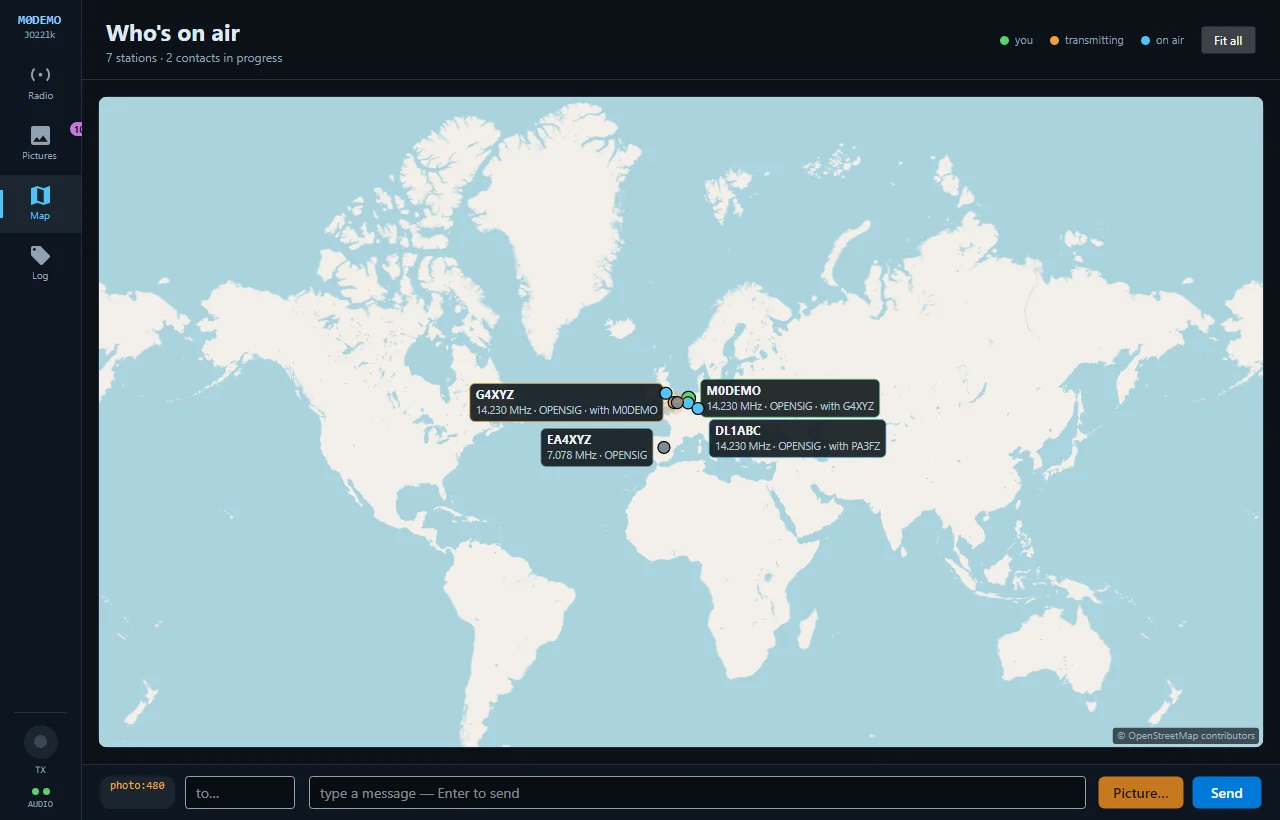Screen dimensions: 1280x820
Task: Click the blue "on air" legend entry
Action: [x=1162, y=40]
